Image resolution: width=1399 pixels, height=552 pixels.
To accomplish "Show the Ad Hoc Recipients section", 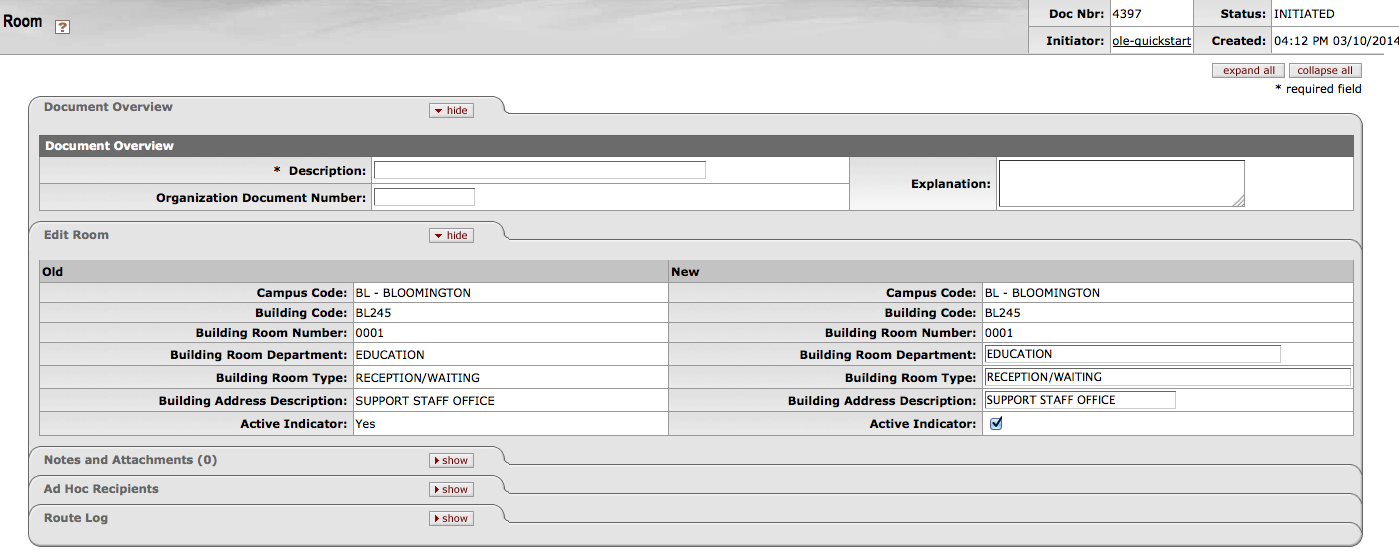I will tap(451, 489).
